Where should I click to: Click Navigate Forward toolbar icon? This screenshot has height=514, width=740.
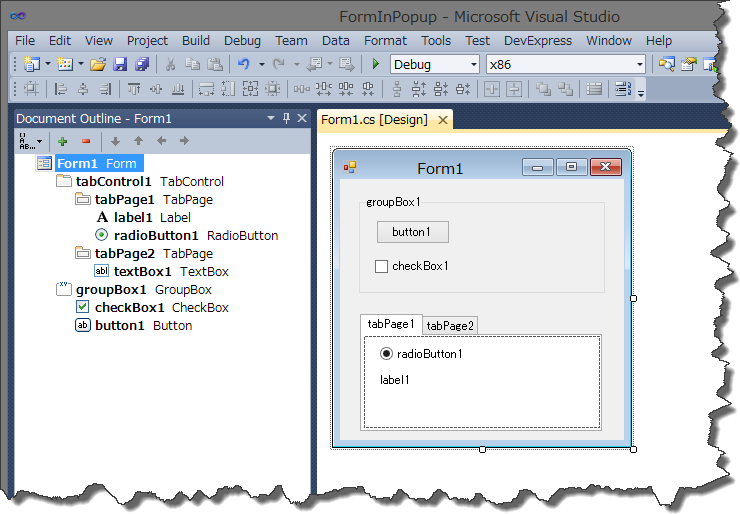347,64
